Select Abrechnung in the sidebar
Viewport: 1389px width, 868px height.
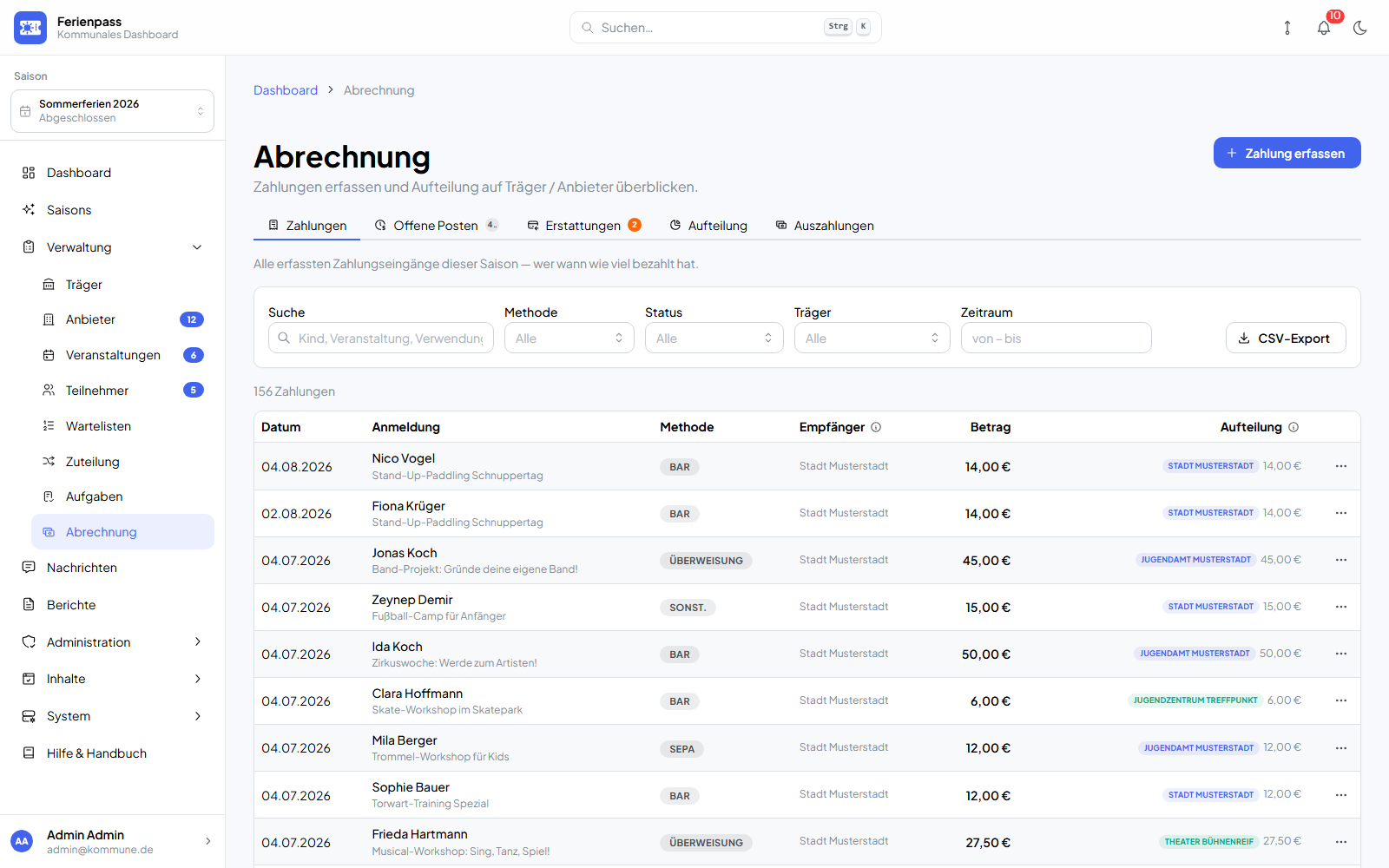(x=122, y=532)
